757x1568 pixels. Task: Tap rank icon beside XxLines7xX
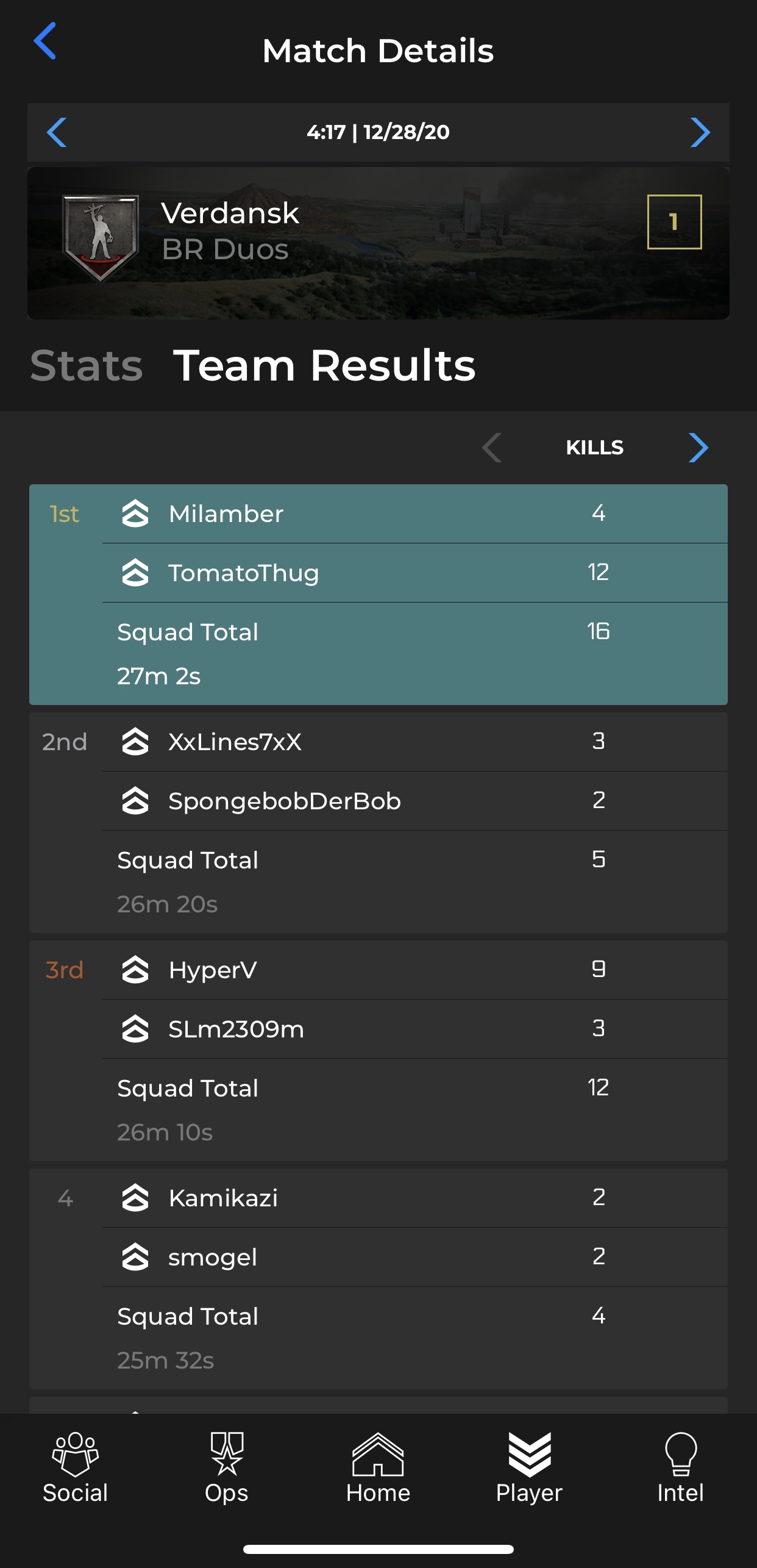click(135, 742)
